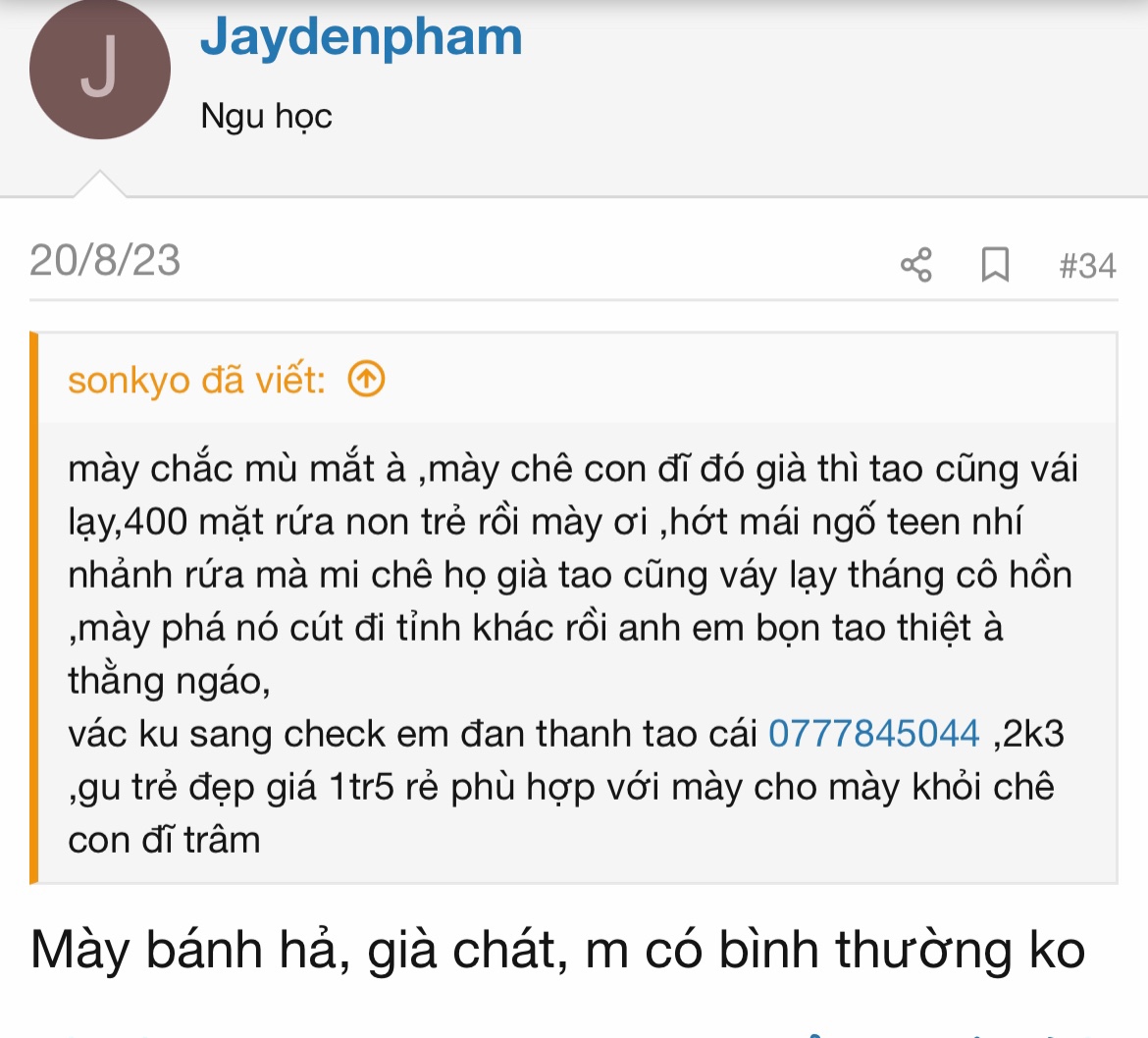Viewport: 1148px width, 1038px height.
Task: Click the 'sonkyo đã viết:' quote attribution
Action: (x=196, y=380)
